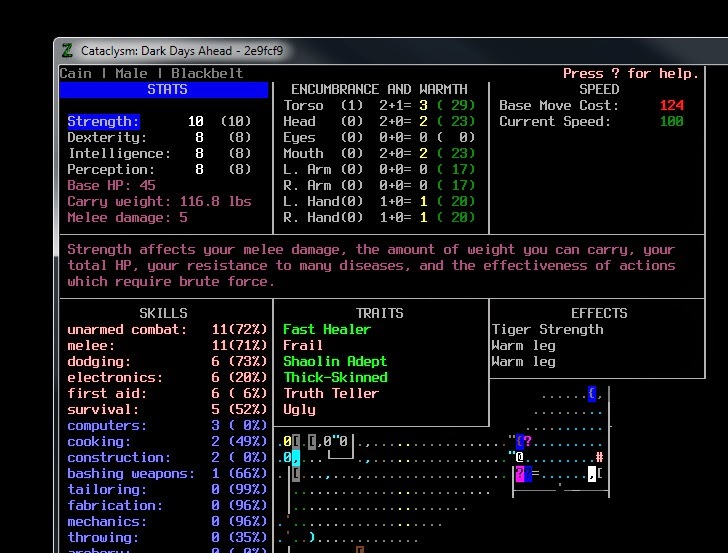Screen dimensions: 728x553
Task: Click the white-highlighted comma map tile
Action: [x=592, y=474]
